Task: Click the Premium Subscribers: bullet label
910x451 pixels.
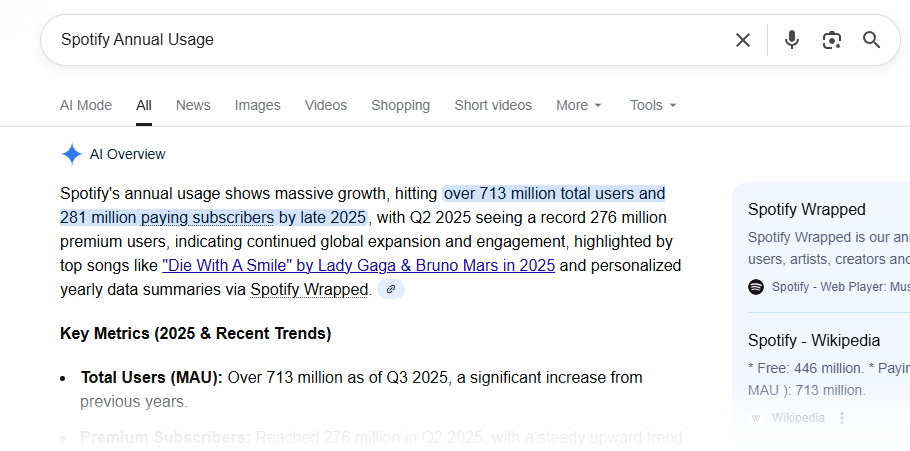Action: (165, 437)
